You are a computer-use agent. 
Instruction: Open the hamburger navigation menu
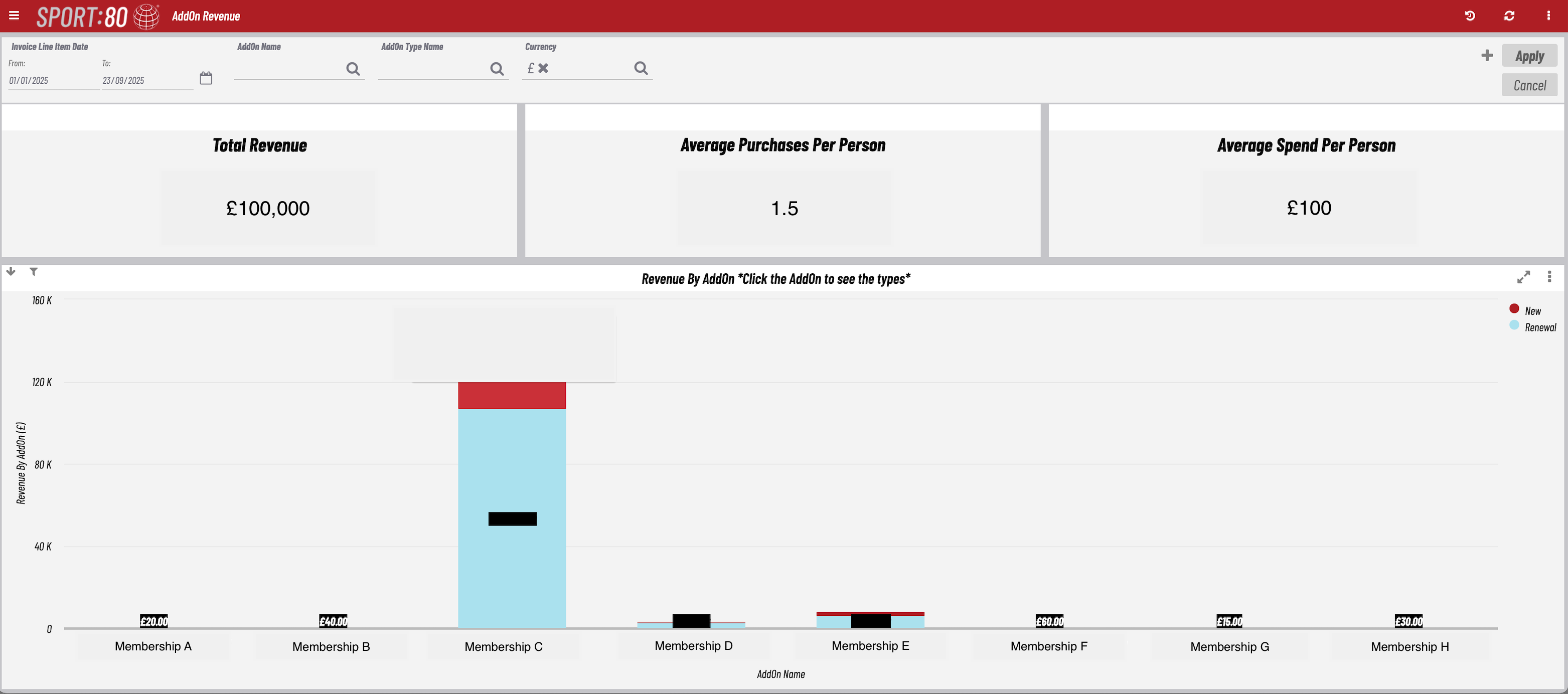[x=14, y=15]
